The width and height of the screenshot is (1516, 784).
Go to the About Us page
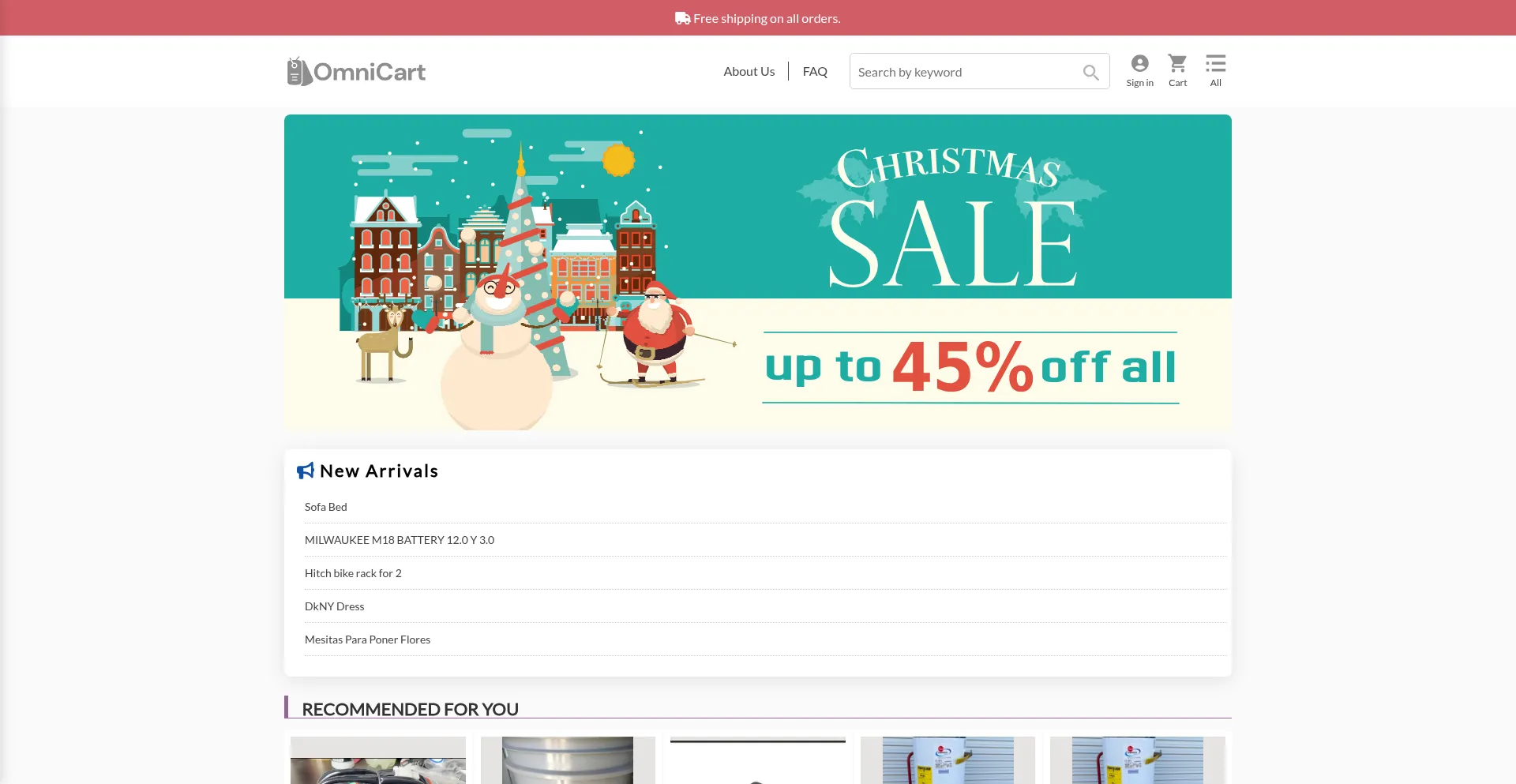(749, 71)
